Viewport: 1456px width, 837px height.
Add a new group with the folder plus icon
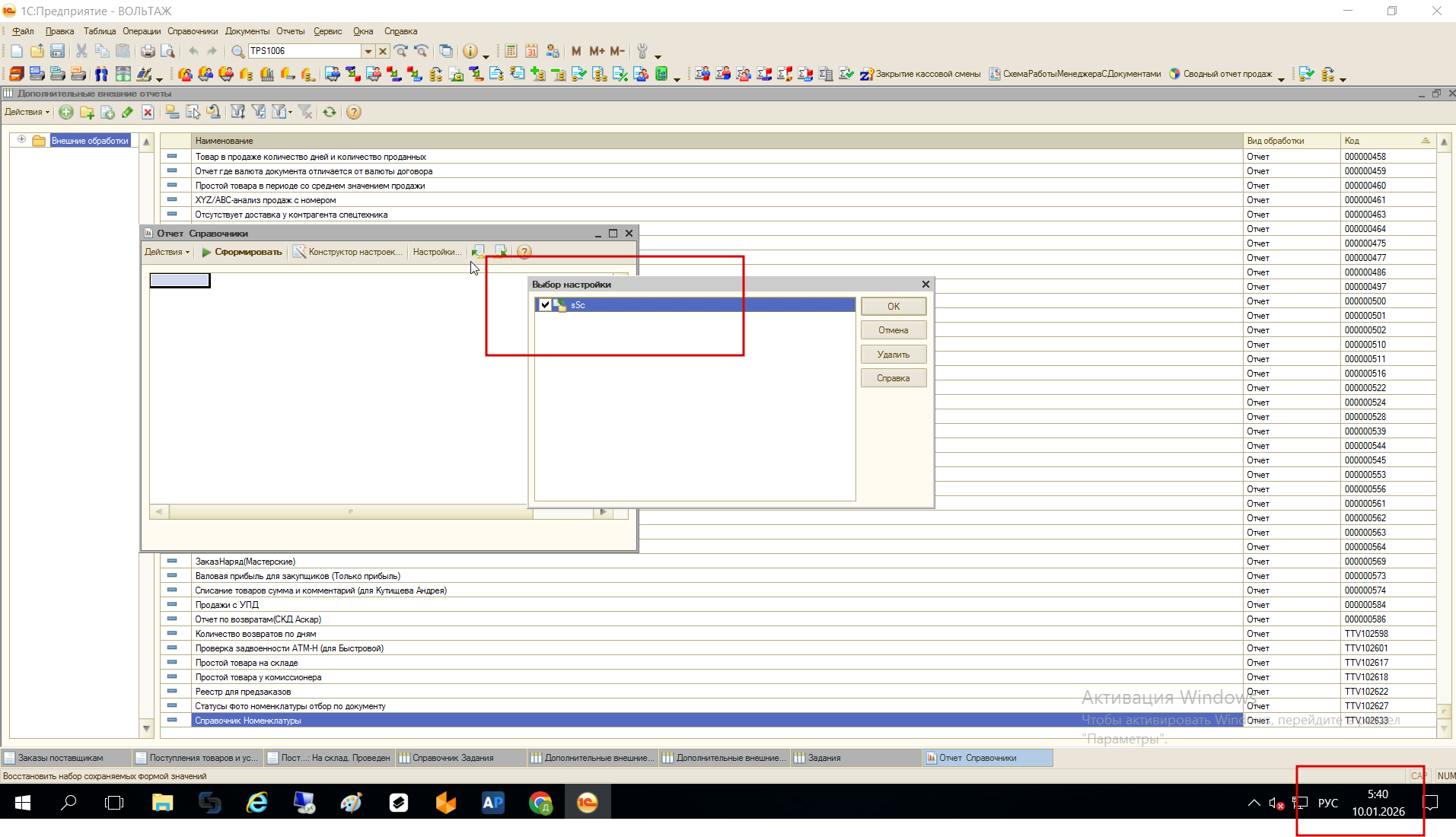tap(87, 112)
